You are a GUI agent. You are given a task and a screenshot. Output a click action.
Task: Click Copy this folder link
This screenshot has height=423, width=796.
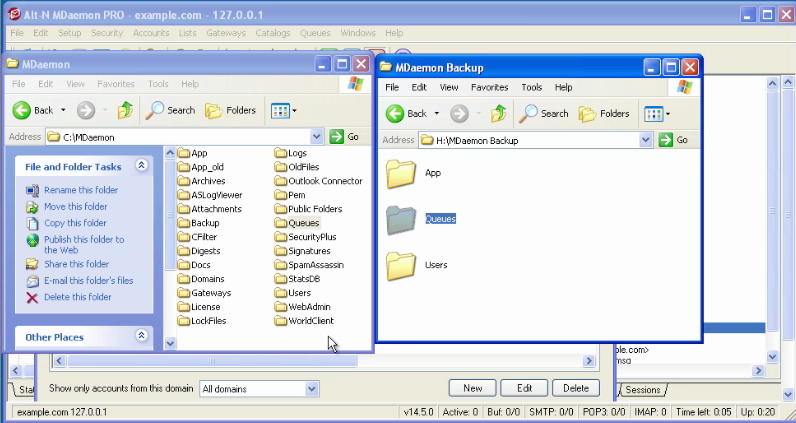click(x=75, y=223)
